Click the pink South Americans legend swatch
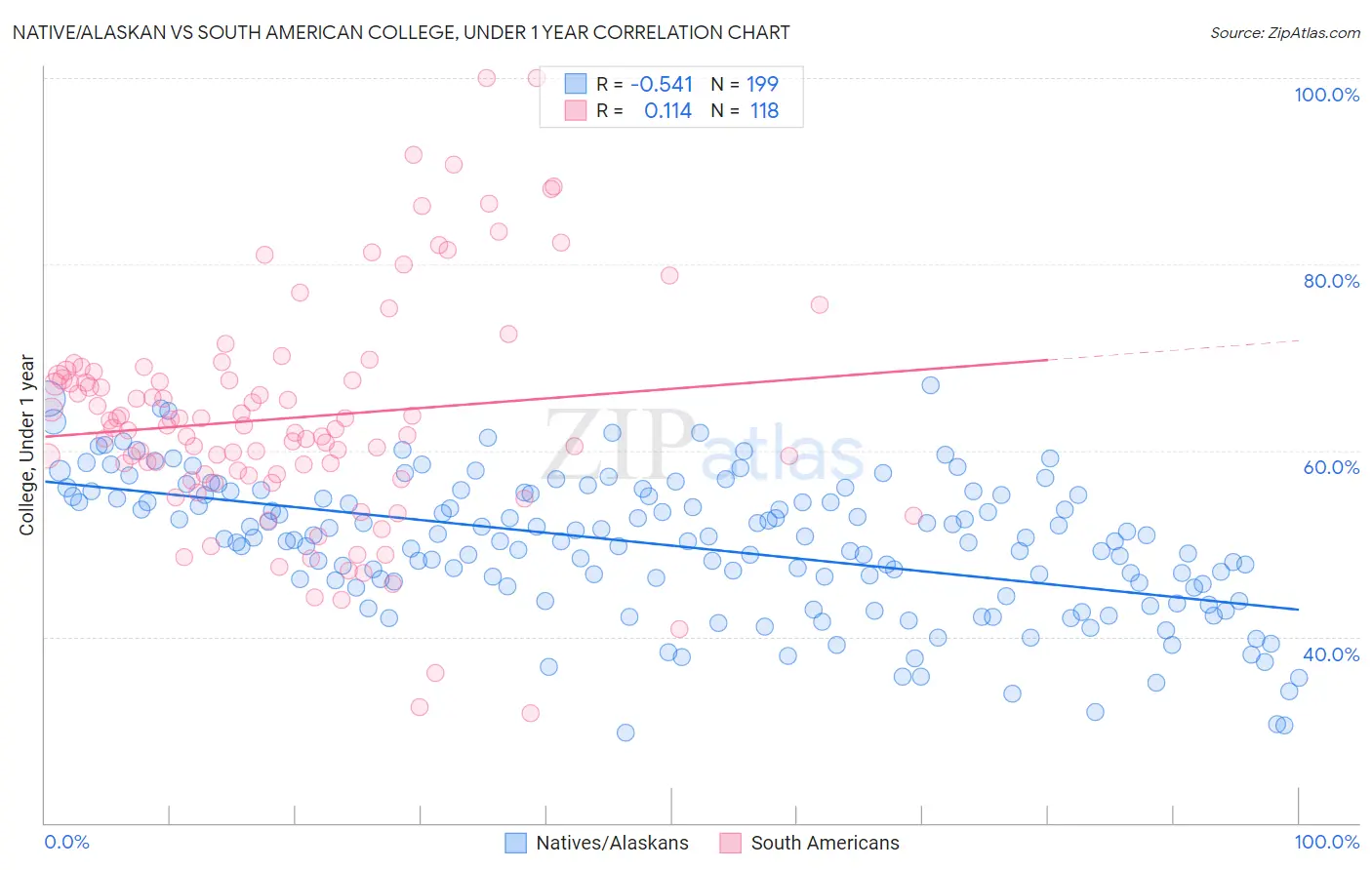The image size is (1372, 870). 730,843
